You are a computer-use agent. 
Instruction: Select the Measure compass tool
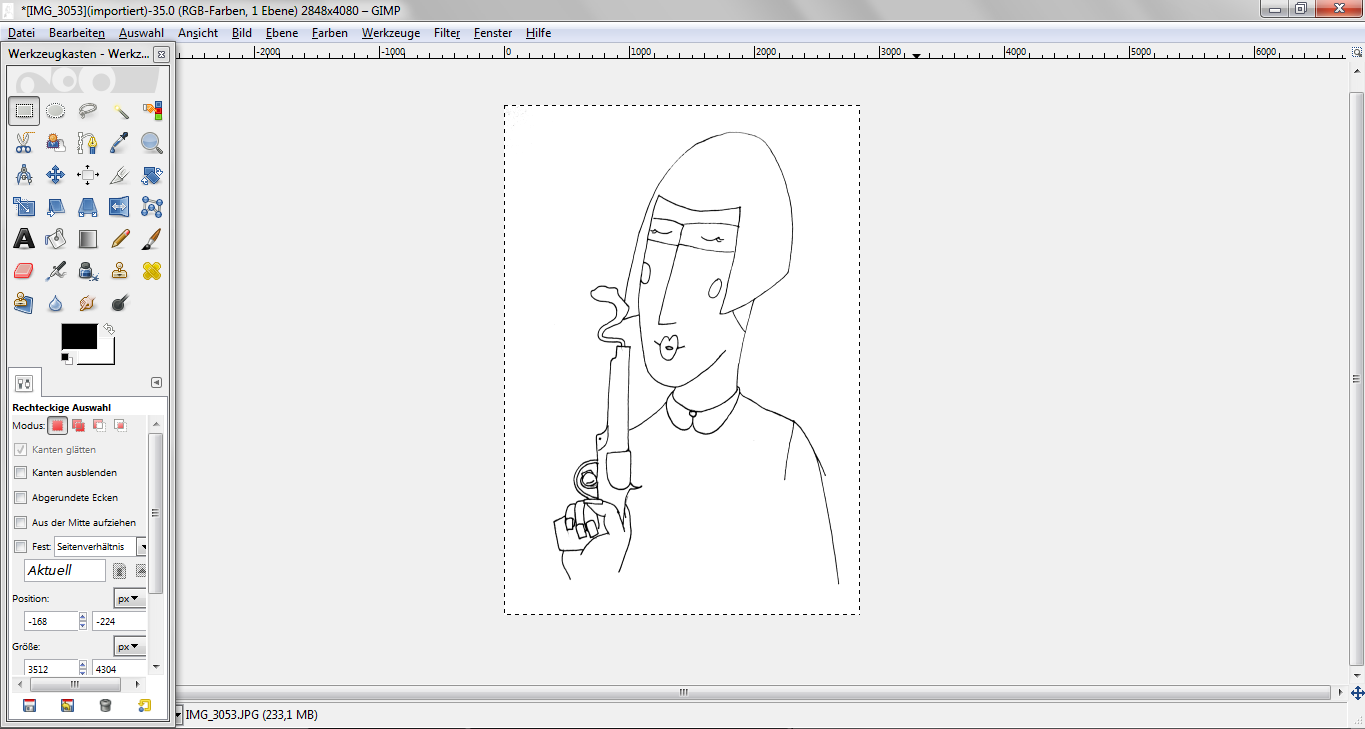24,175
